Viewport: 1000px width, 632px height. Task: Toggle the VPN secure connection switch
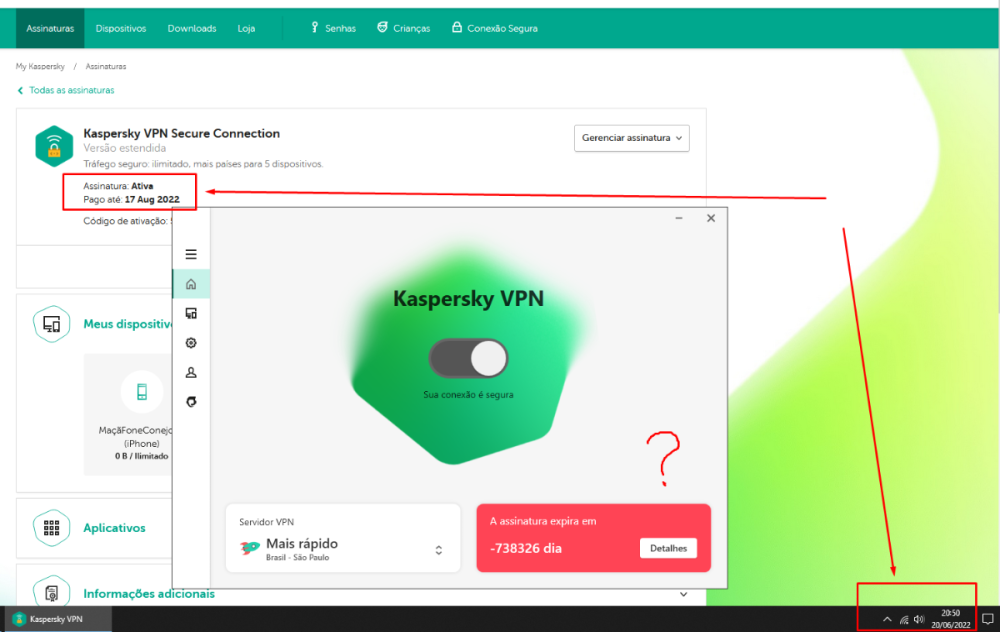tap(468, 358)
